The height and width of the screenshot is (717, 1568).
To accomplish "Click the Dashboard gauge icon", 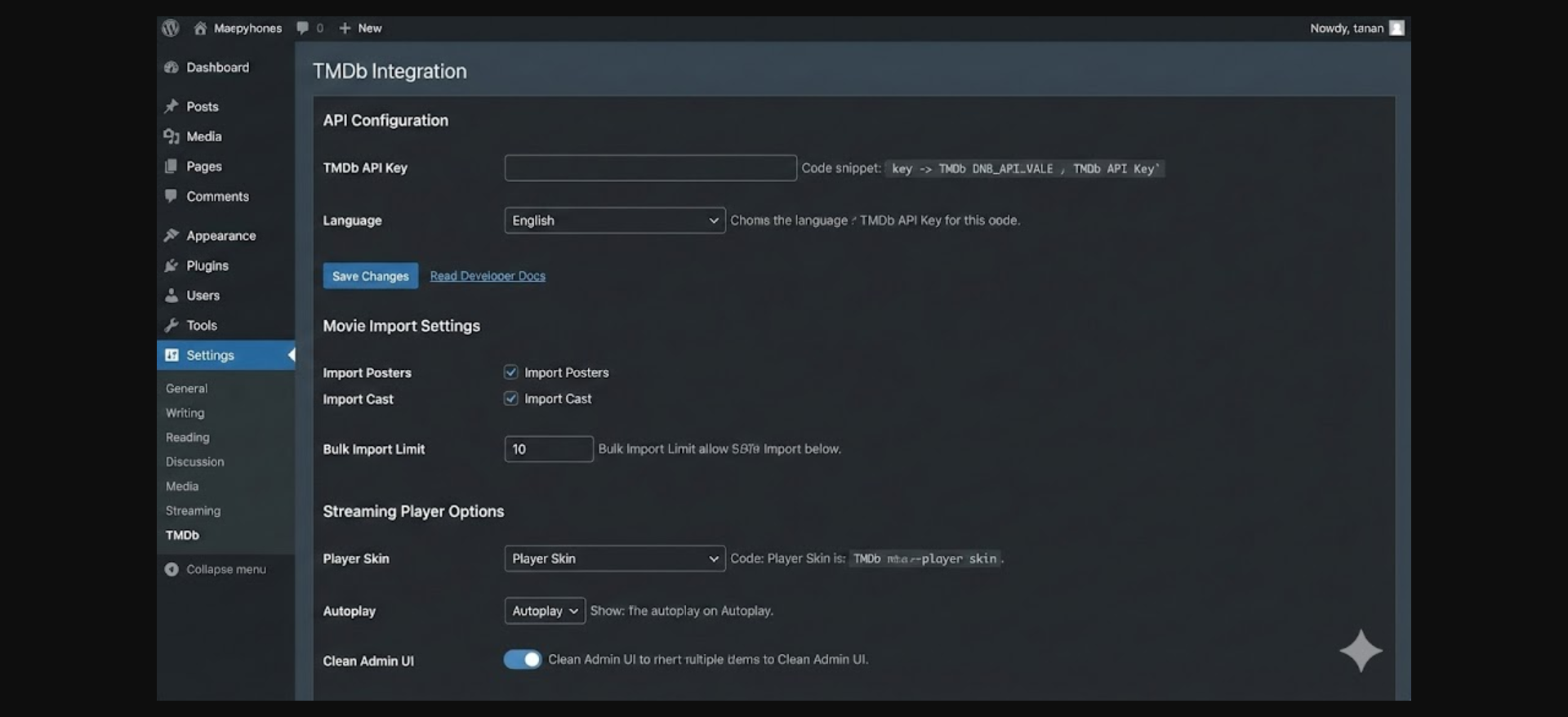I will tap(171, 67).
